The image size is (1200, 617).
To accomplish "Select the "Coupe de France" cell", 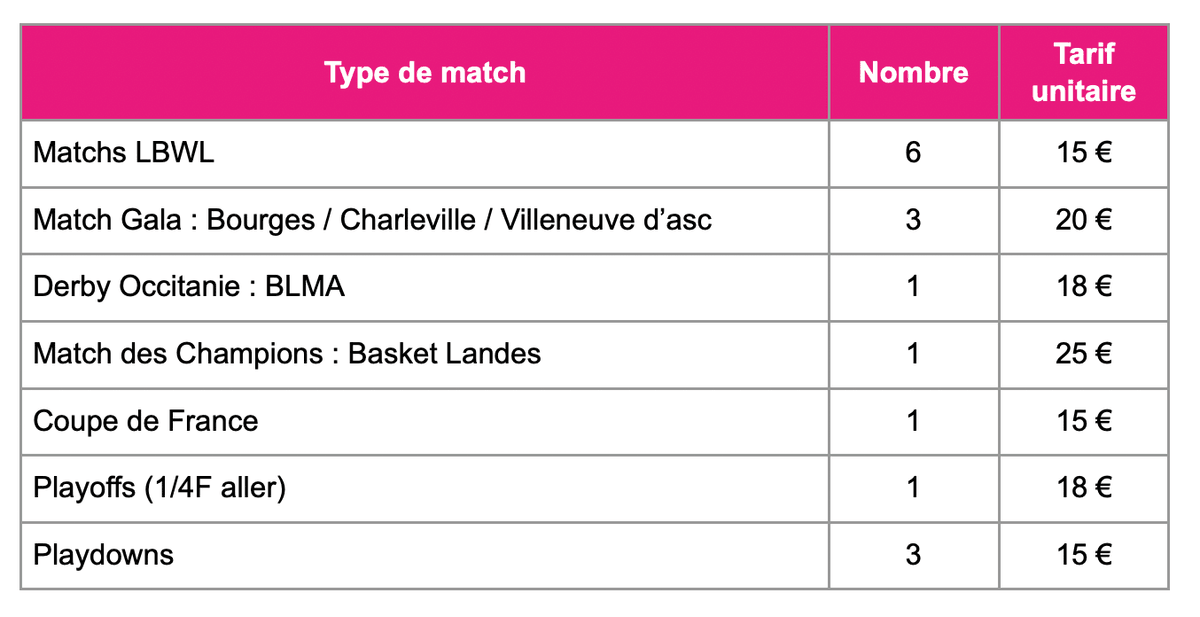I will click(146, 421).
